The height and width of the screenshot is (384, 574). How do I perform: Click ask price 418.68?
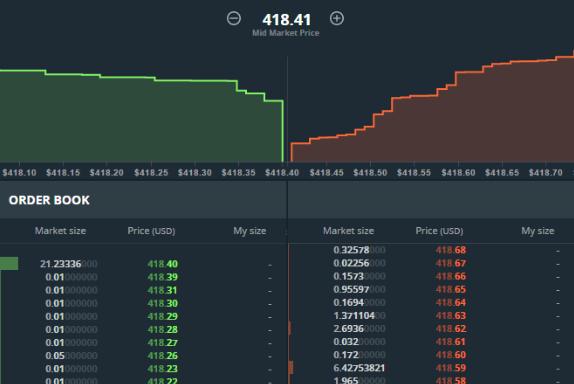451,250
